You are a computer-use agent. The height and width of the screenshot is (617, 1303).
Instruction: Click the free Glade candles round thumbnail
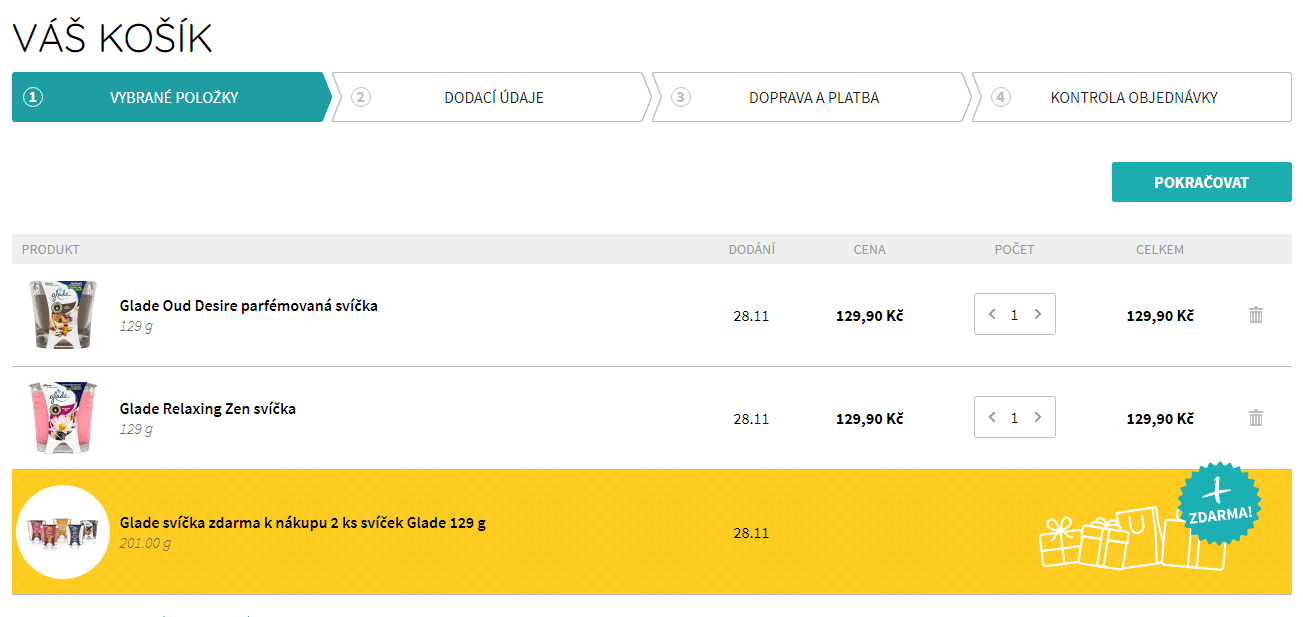pyautogui.click(x=63, y=532)
